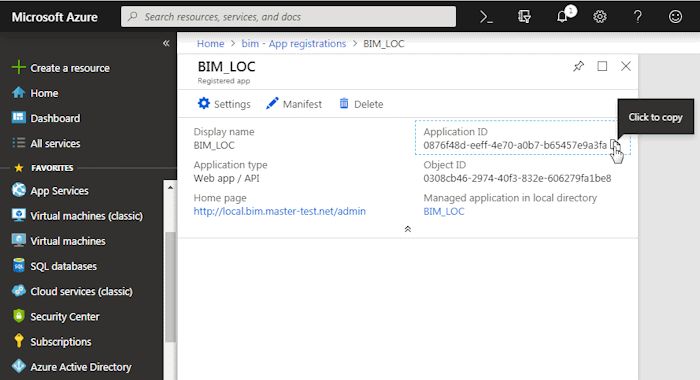The image size is (700, 380).
Task: Click the Subscriptions key icon
Action: tap(19, 341)
